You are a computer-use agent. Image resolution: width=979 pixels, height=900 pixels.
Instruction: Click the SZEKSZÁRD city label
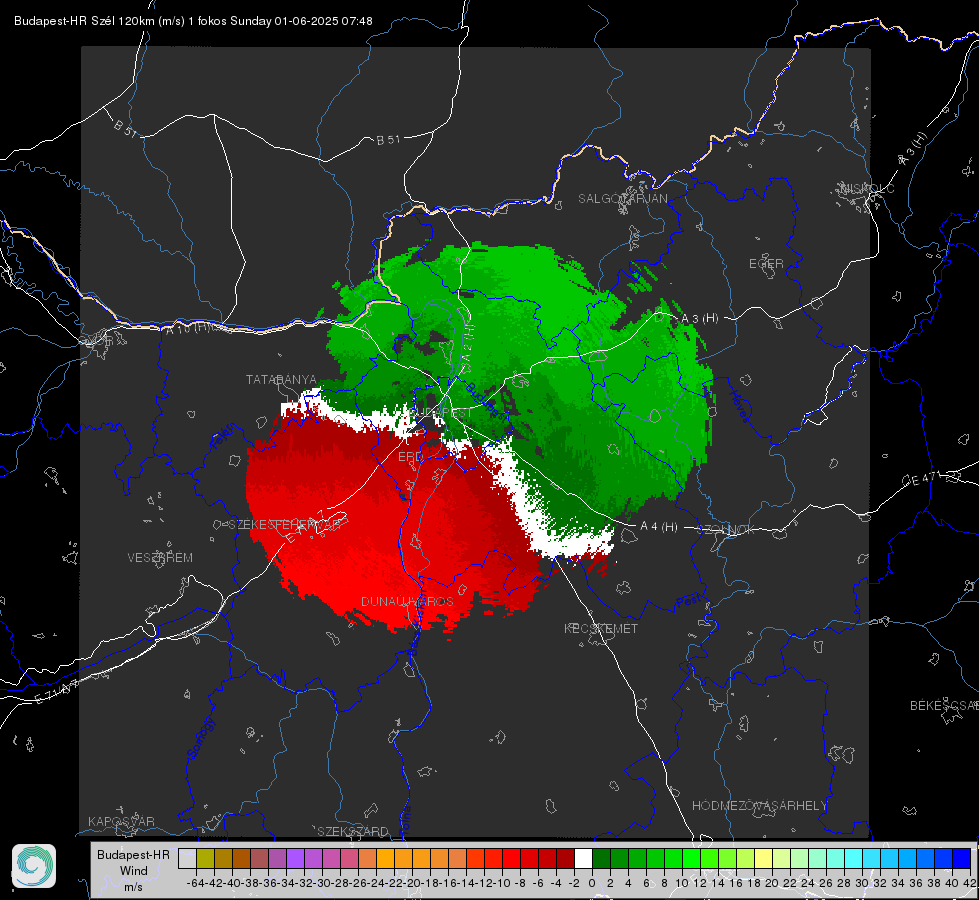(x=353, y=831)
